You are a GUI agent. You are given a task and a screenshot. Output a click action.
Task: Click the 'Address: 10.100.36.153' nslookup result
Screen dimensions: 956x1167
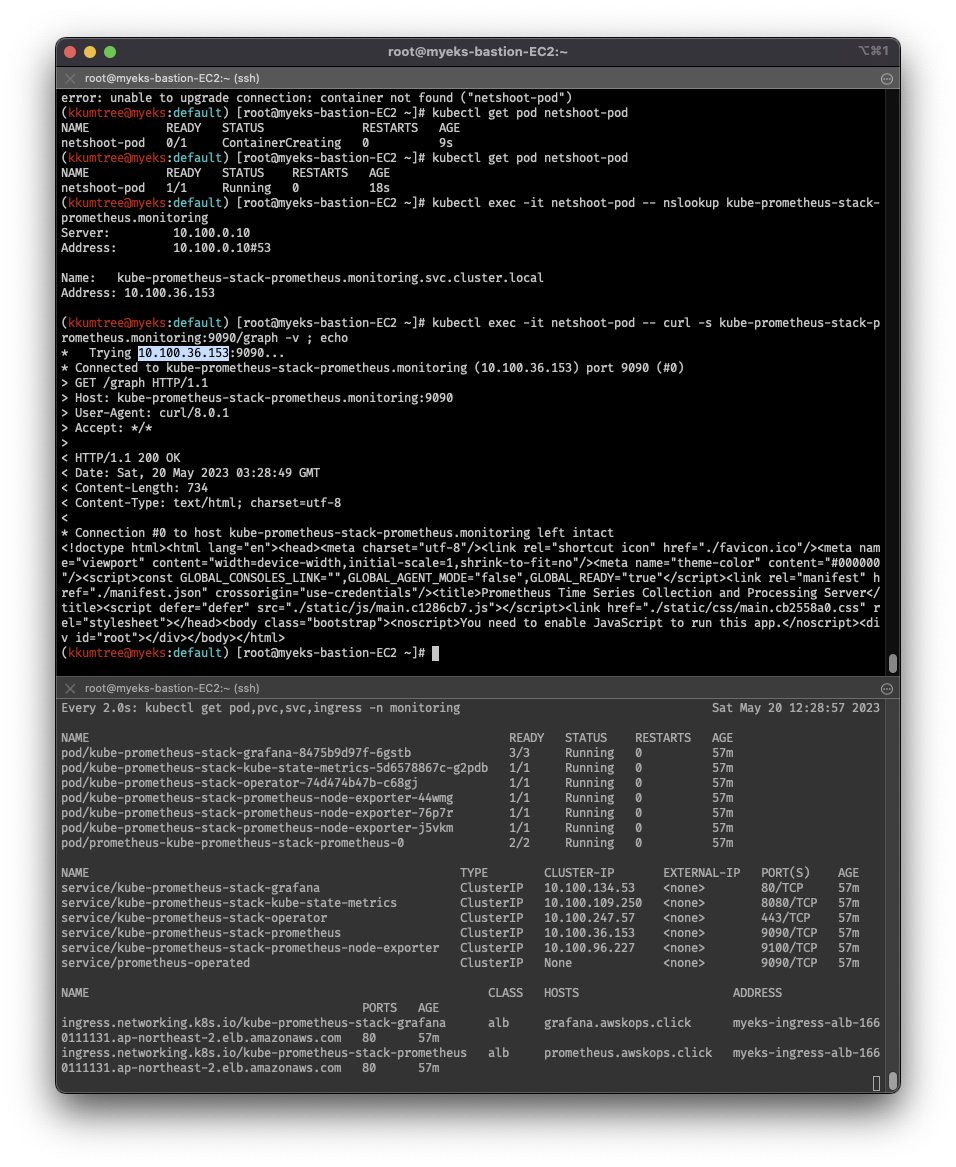[x=138, y=293]
